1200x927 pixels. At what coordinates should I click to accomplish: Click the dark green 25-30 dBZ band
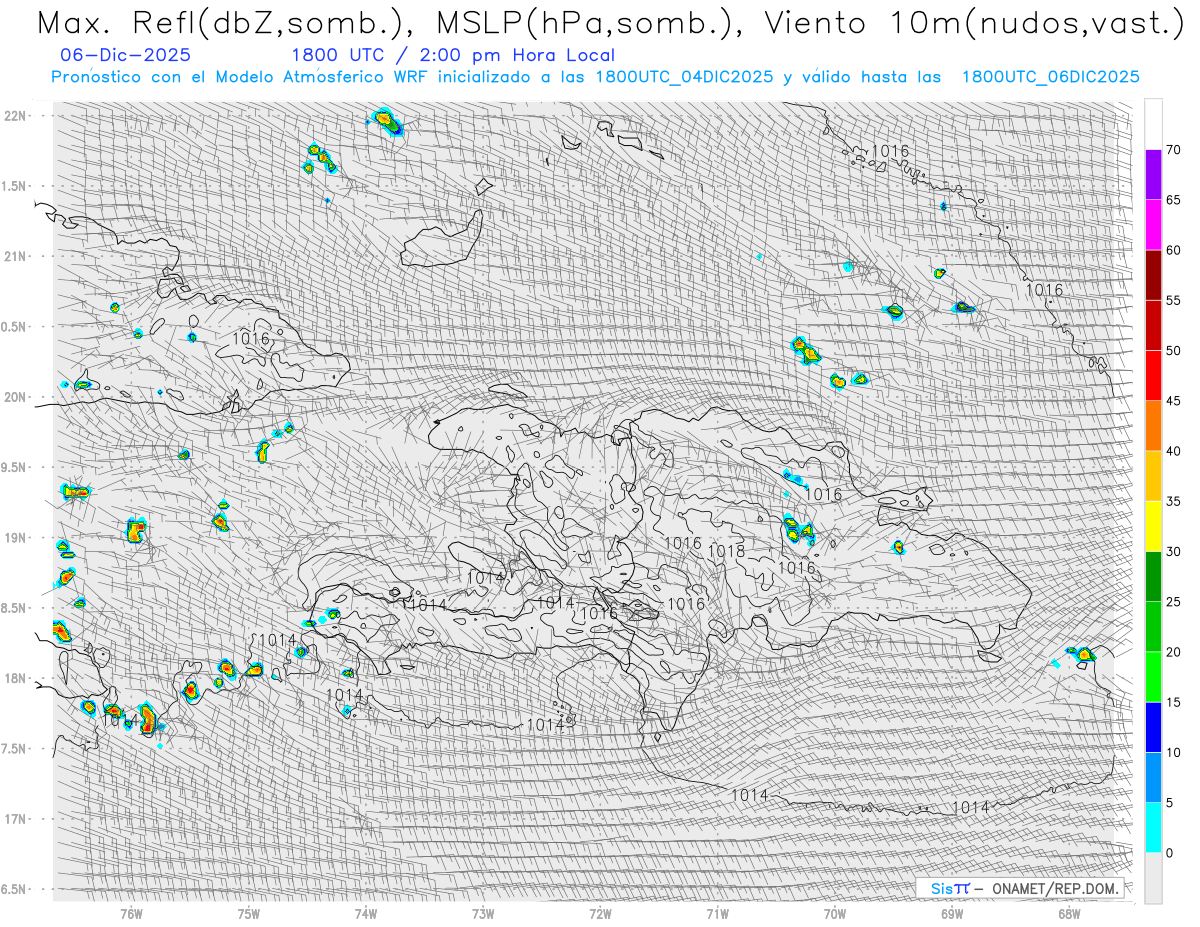[1153, 577]
